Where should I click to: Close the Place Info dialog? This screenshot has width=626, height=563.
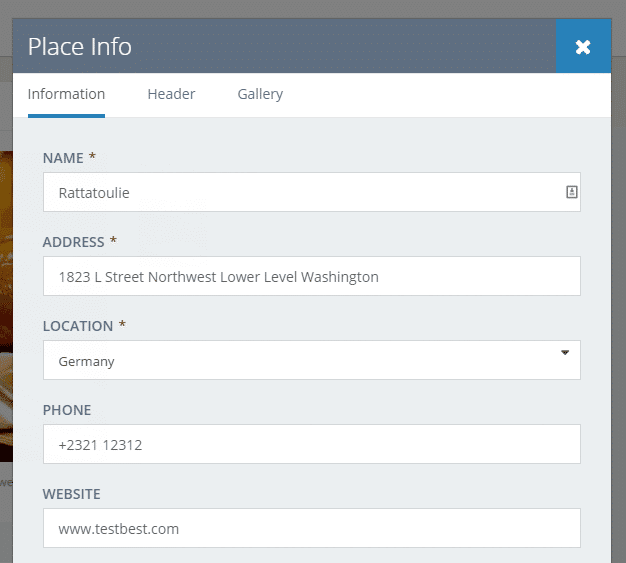click(x=583, y=47)
